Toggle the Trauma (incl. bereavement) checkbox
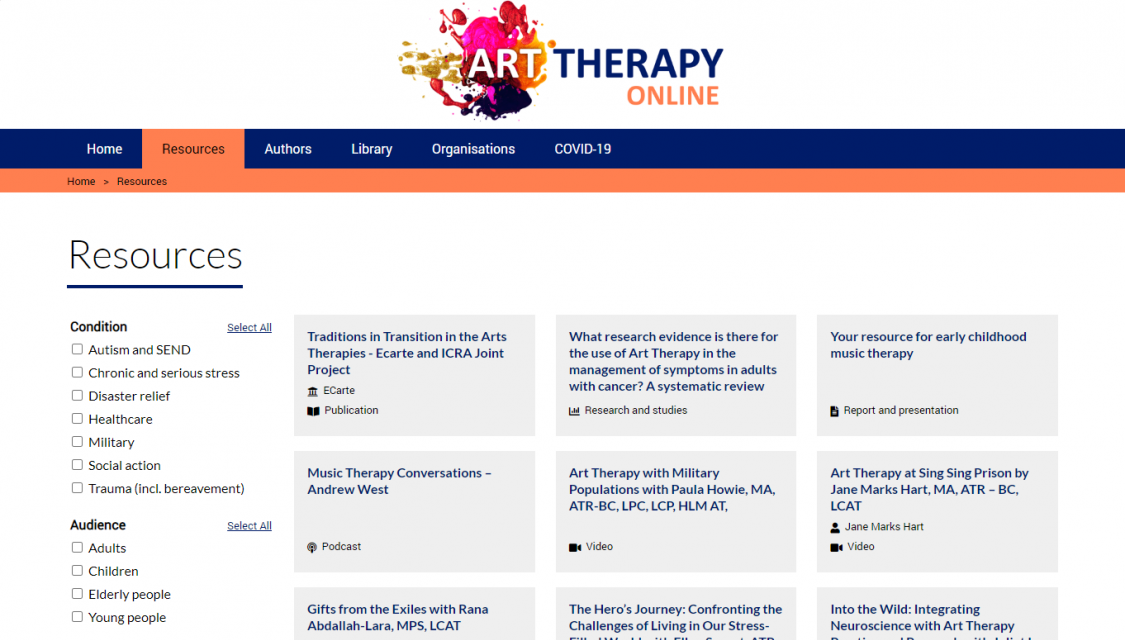 point(77,488)
